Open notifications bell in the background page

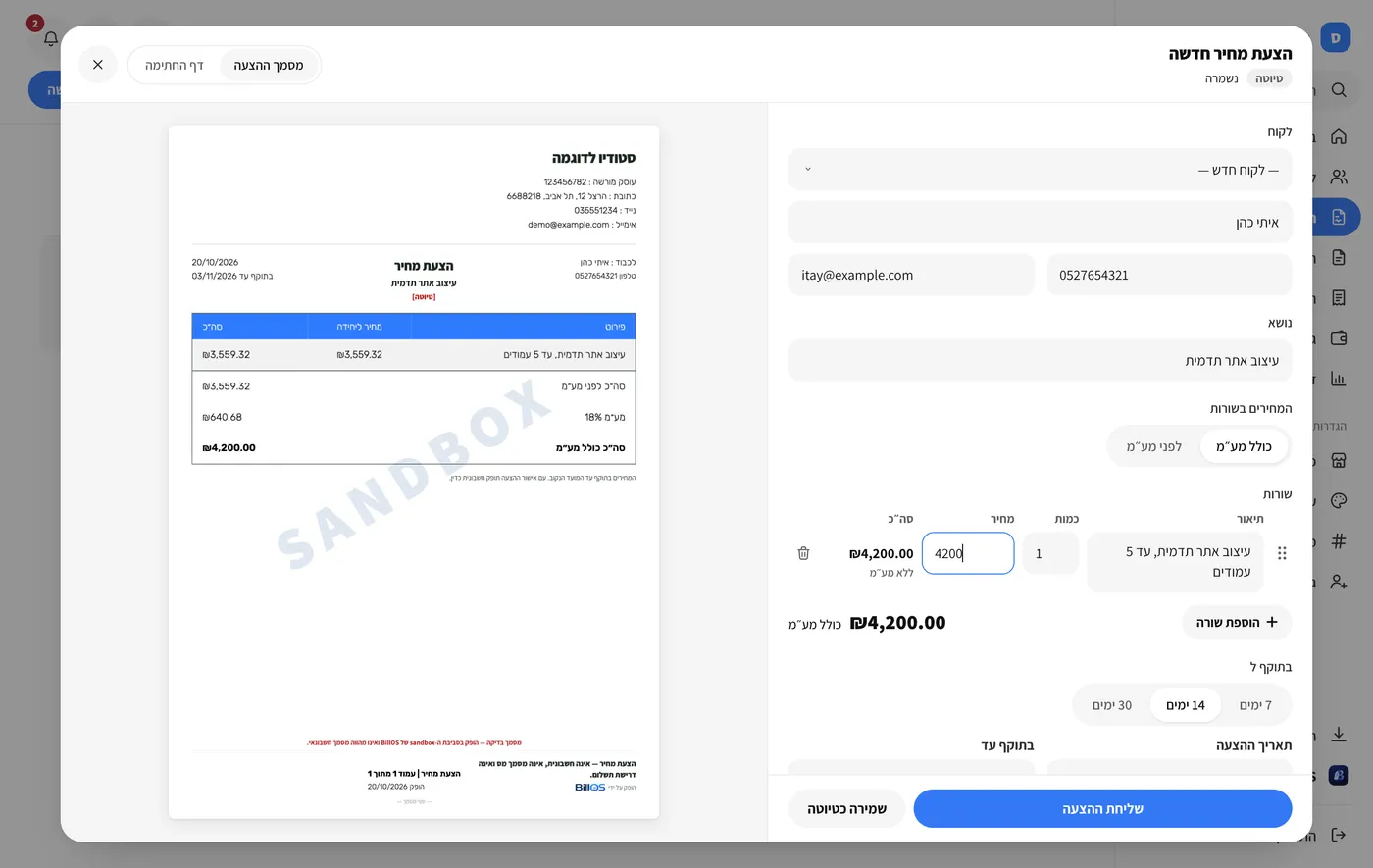tap(51, 39)
